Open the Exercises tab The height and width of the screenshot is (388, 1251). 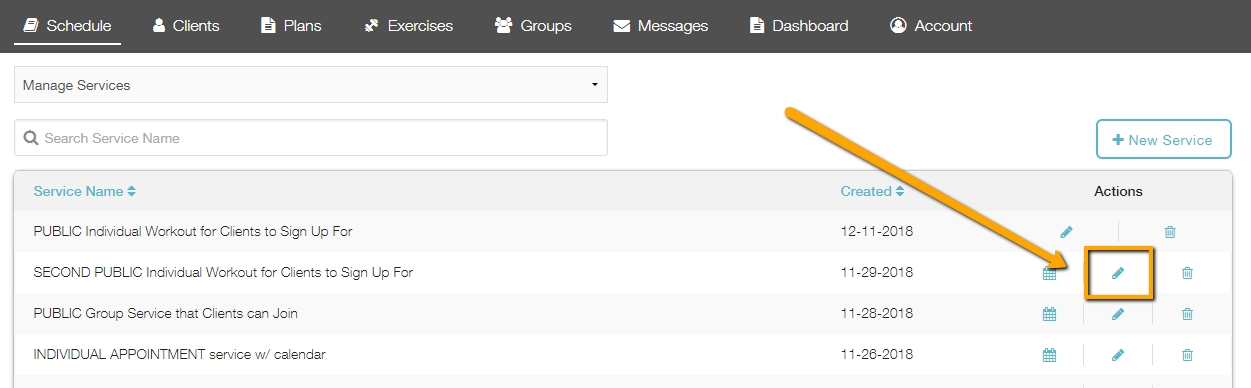pyautogui.click(x=408, y=26)
